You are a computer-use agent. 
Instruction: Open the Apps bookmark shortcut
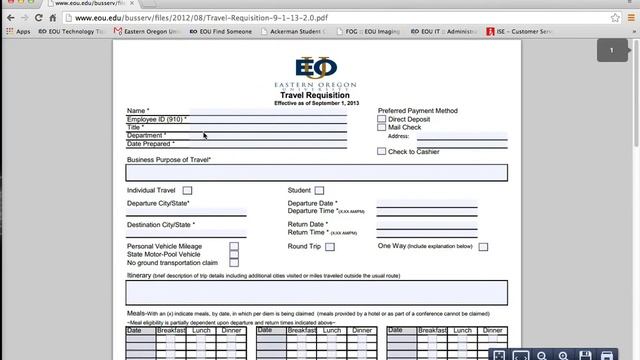pyautogui.click(x=18, y=31)
